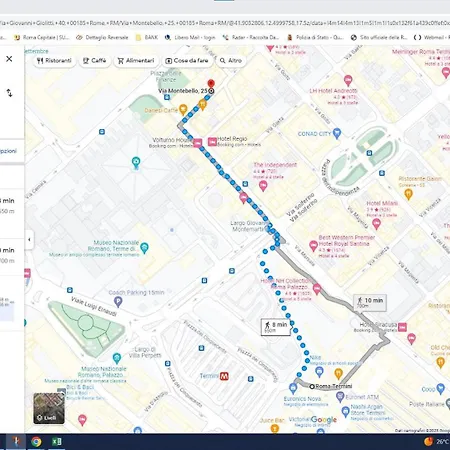Open The Independent hotel pin
450x450 pixels.
click(x=263, y=186)
